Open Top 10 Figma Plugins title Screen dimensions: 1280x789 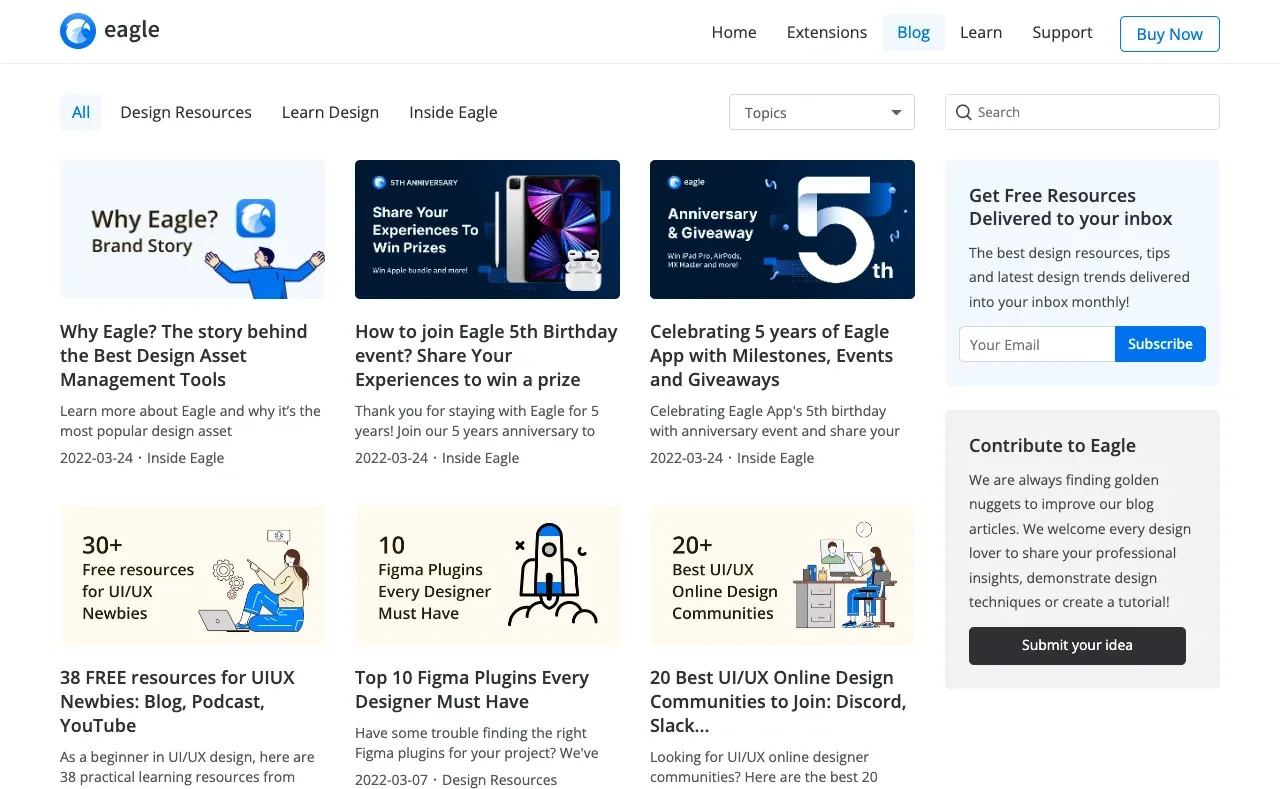[472, 689]
